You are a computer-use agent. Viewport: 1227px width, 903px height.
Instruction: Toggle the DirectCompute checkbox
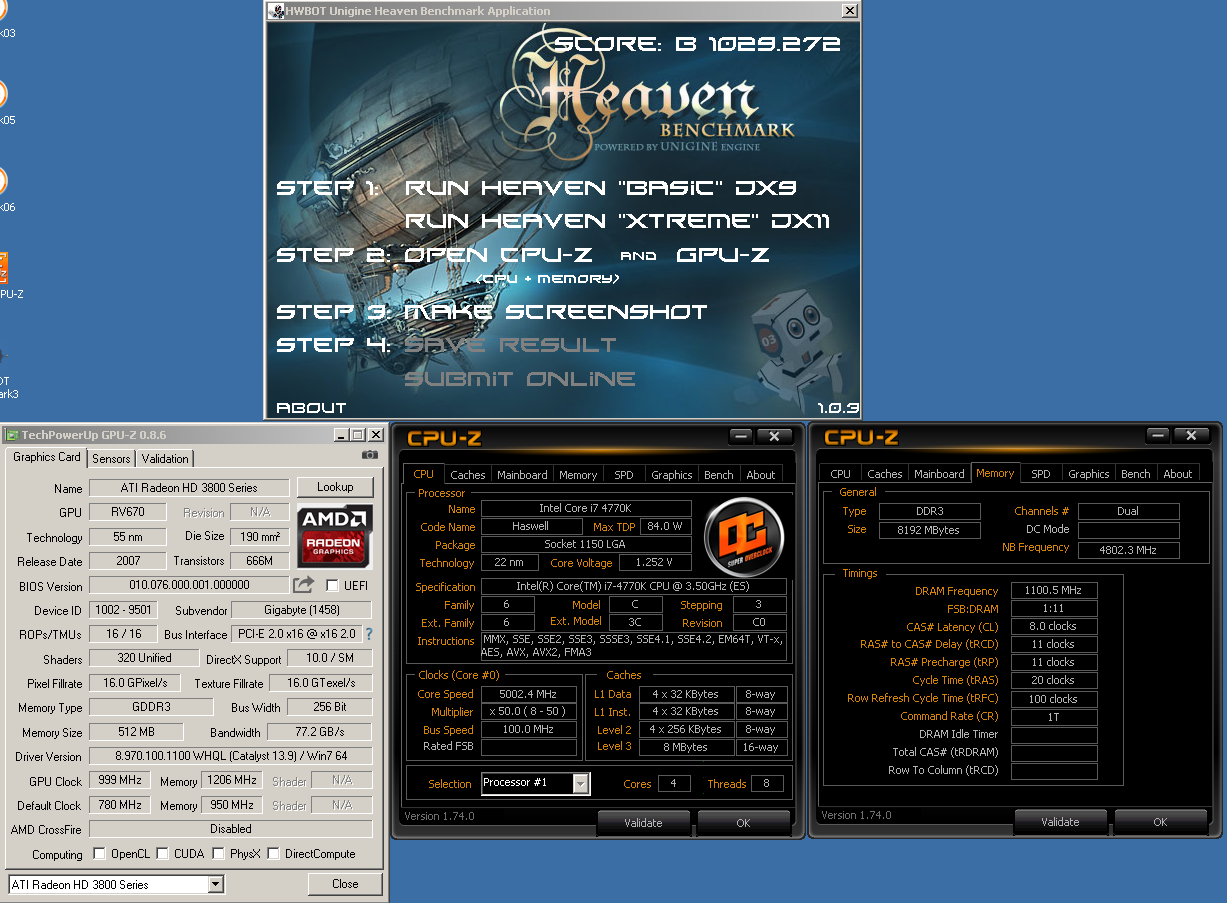point(274,854)
